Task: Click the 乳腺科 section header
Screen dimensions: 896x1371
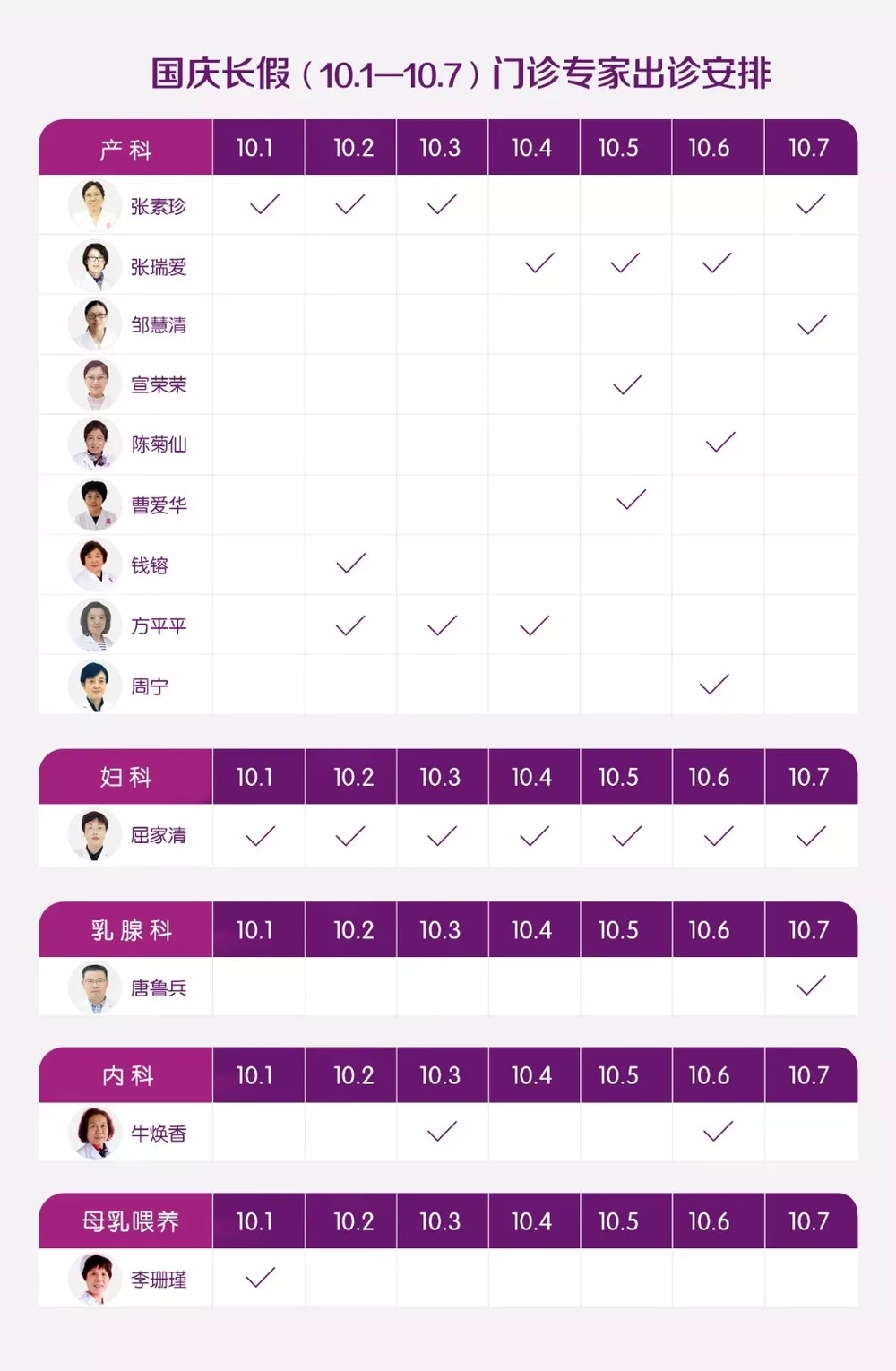Action: (125, 930)
